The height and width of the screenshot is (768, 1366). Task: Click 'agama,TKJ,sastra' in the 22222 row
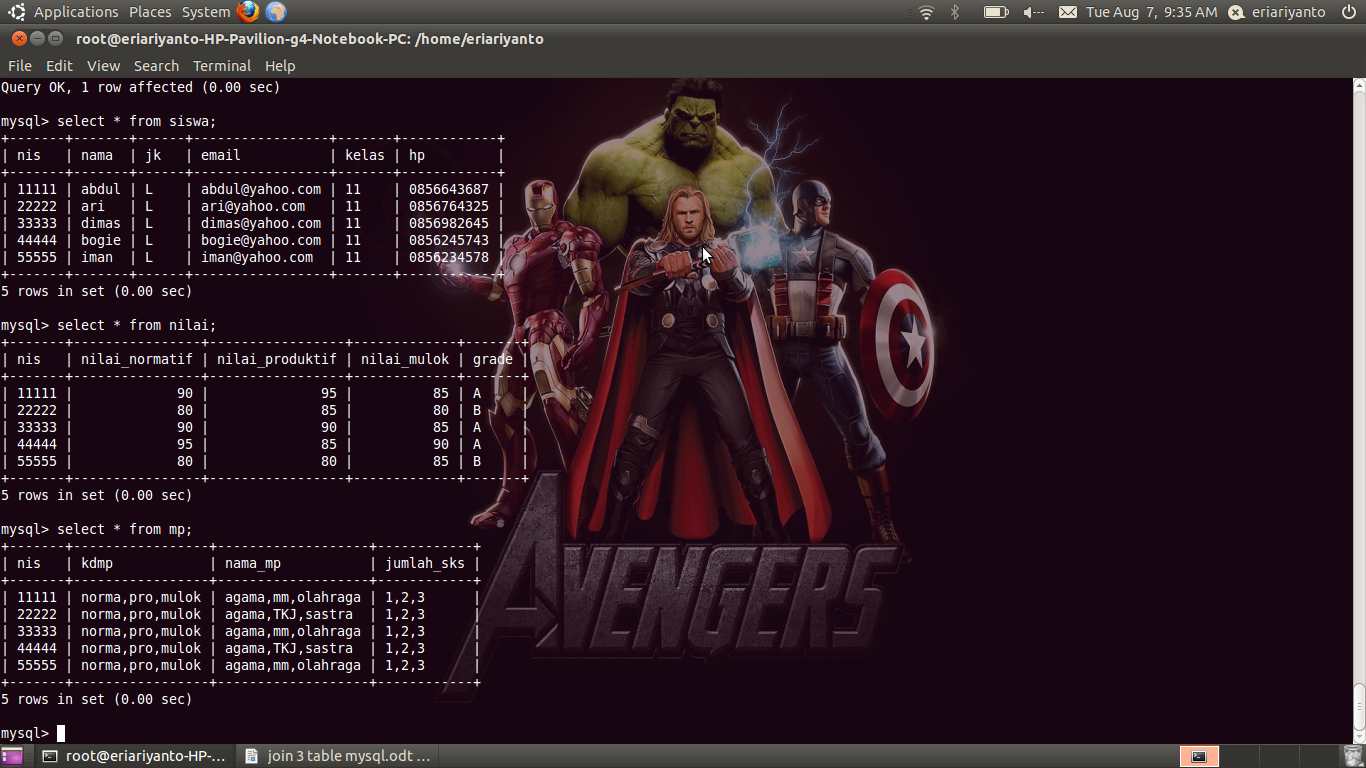pyautogui.click(x=289, y=614)
